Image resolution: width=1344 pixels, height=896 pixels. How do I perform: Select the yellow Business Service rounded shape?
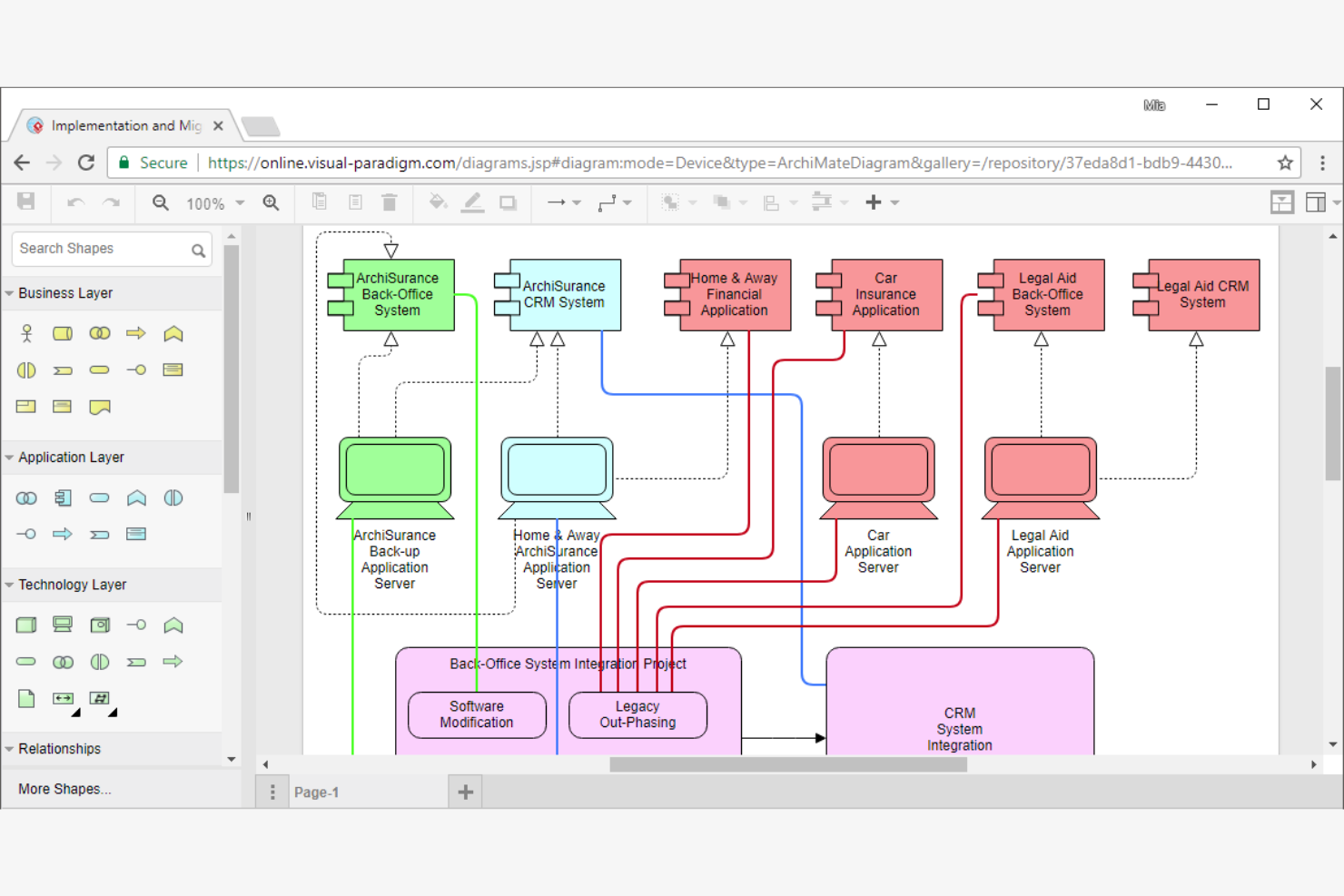100,370
